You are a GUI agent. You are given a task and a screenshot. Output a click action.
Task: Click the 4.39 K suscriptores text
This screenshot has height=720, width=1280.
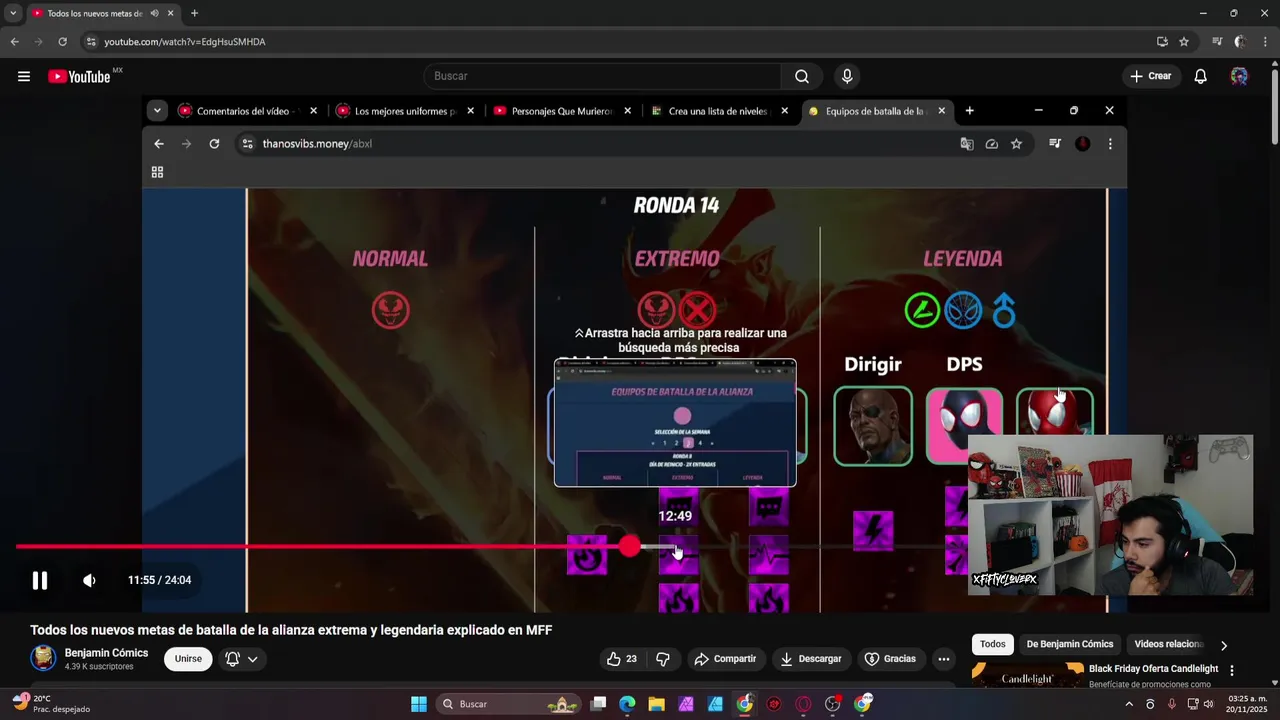coord(99,667)
